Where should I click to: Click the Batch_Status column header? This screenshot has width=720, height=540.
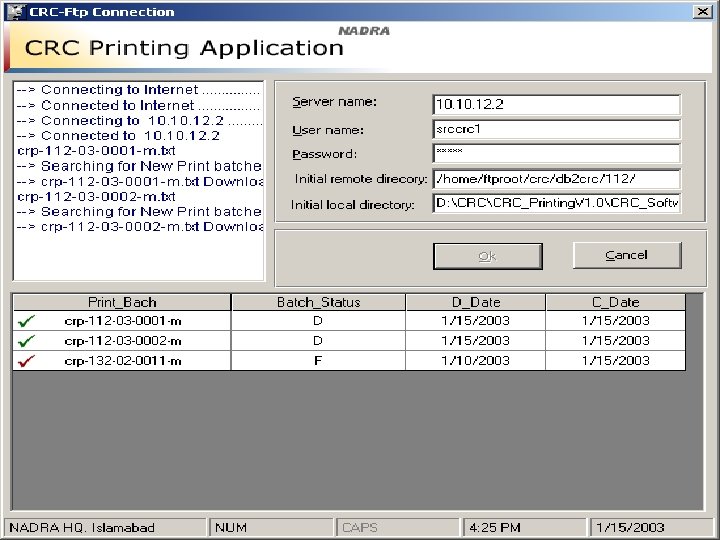tap(319, 302)
